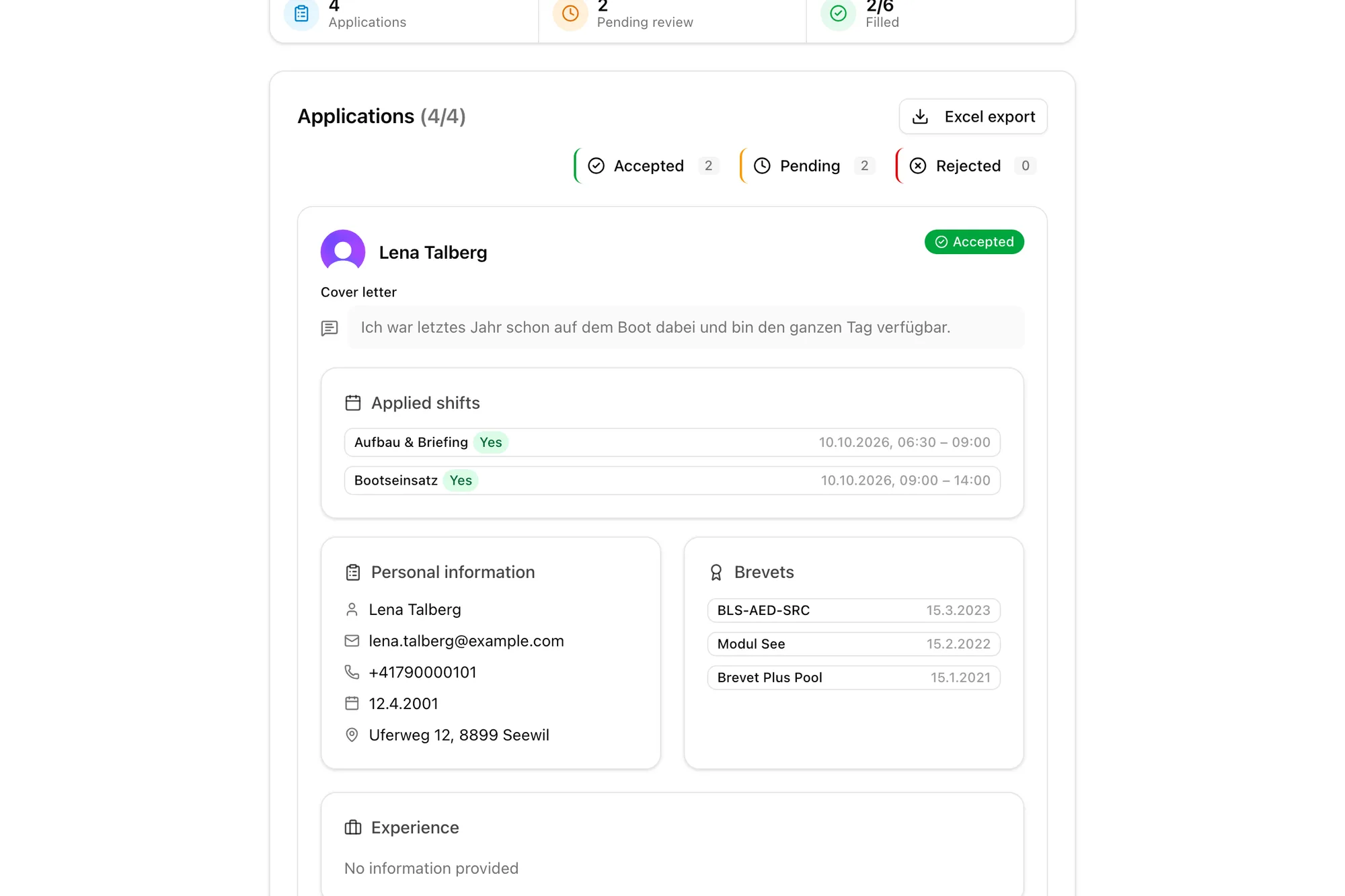Click the phone number +41790000101
Screen dimensions: 1345x896
click(422, 672)
